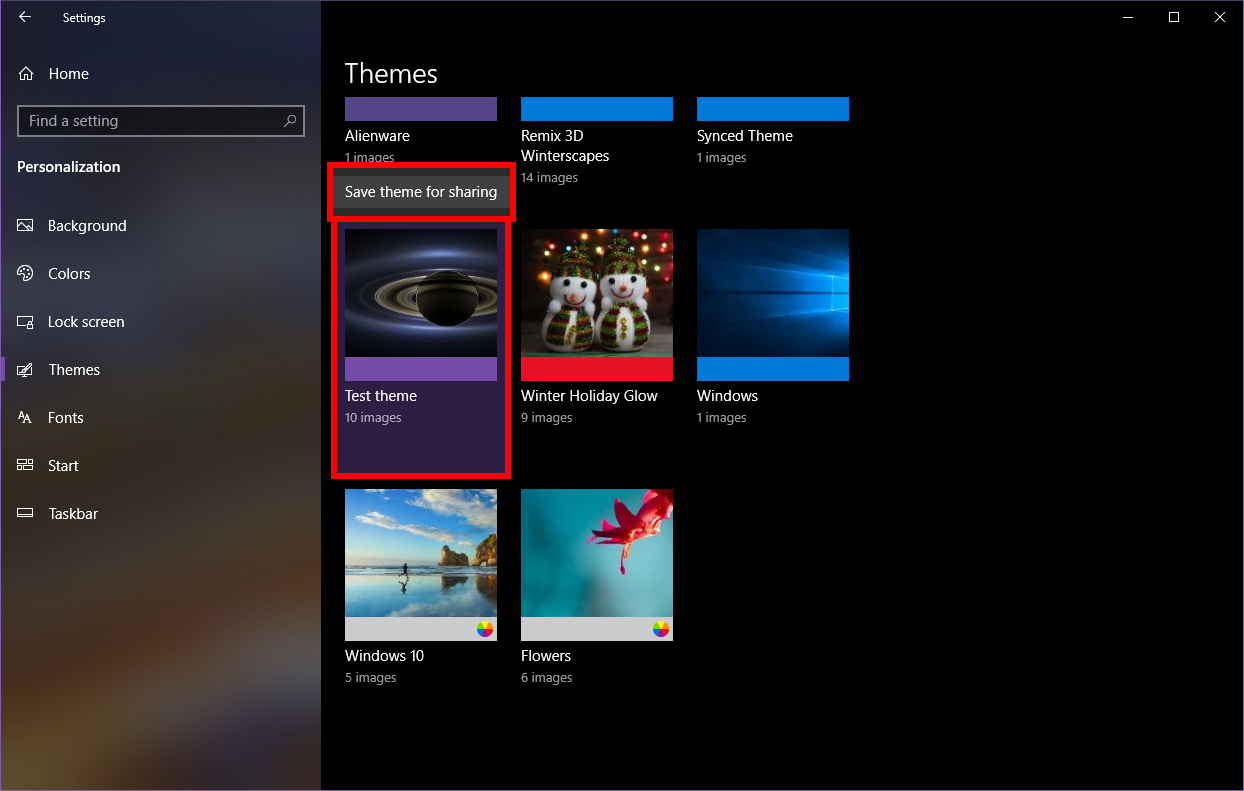Click the '9 images' caption
This screenshot has height=791, width=1244.
point(546,418)
